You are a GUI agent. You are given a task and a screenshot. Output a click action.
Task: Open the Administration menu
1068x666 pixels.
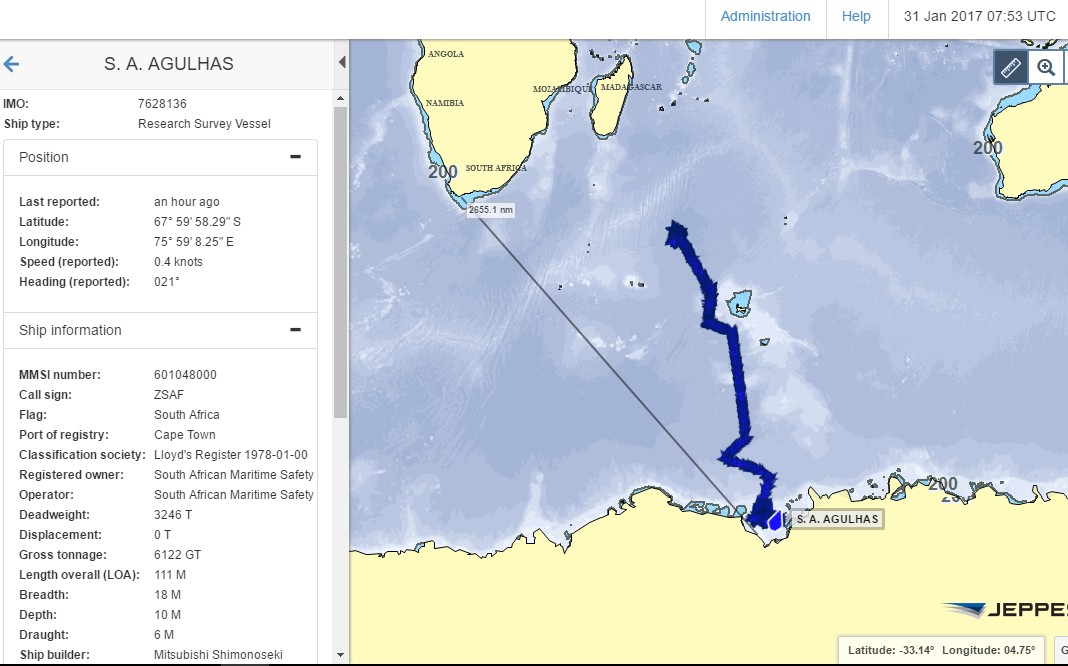point(764,16)
